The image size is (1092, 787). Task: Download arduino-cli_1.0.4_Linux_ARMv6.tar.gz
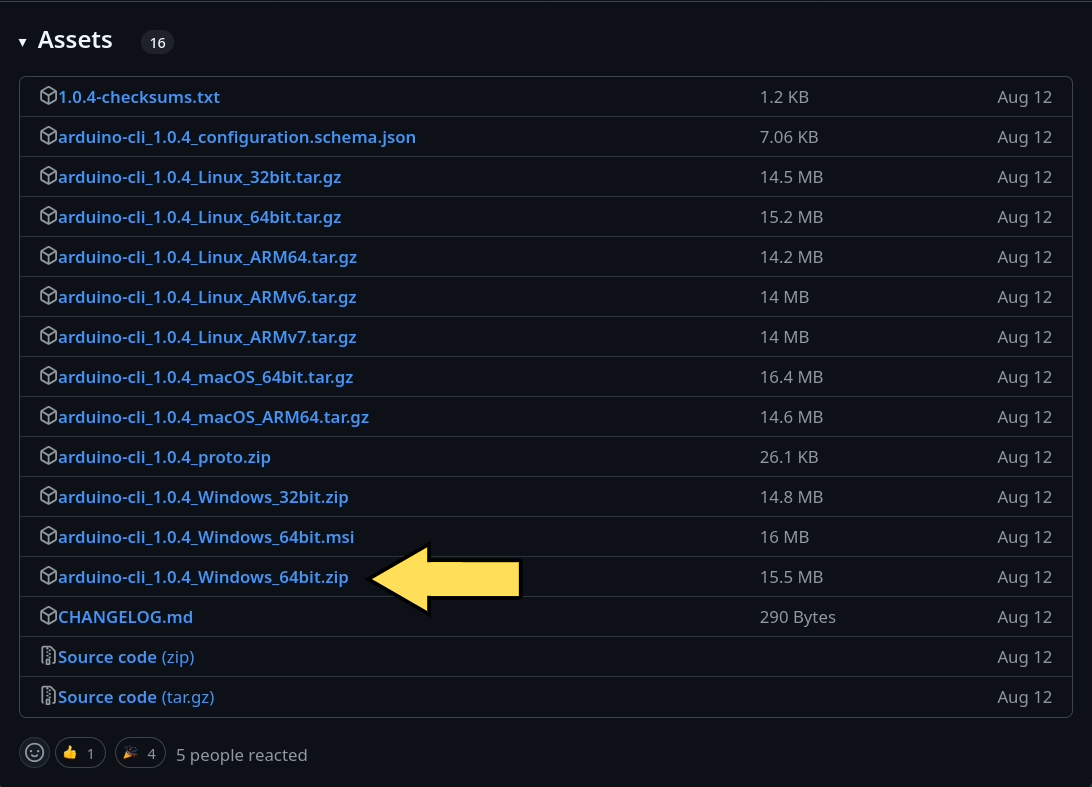point(207,297)
